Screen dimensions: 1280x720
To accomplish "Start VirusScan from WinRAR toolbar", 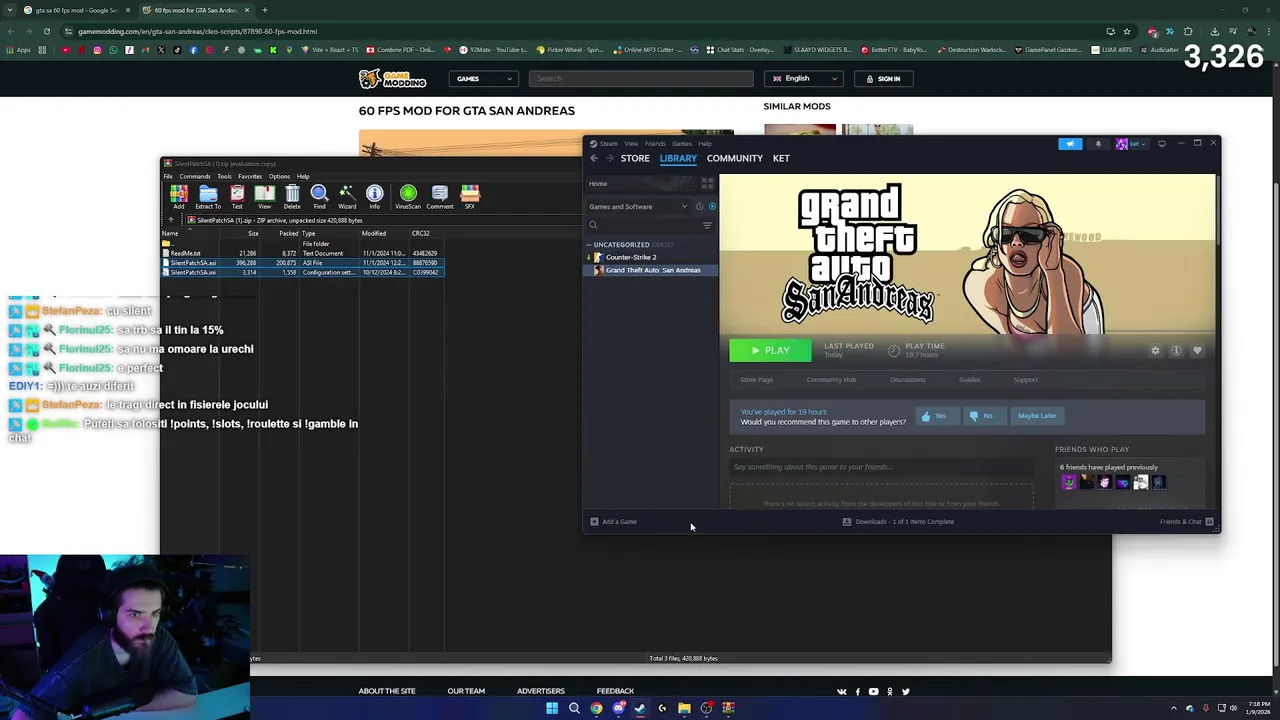I will (408, 196).
